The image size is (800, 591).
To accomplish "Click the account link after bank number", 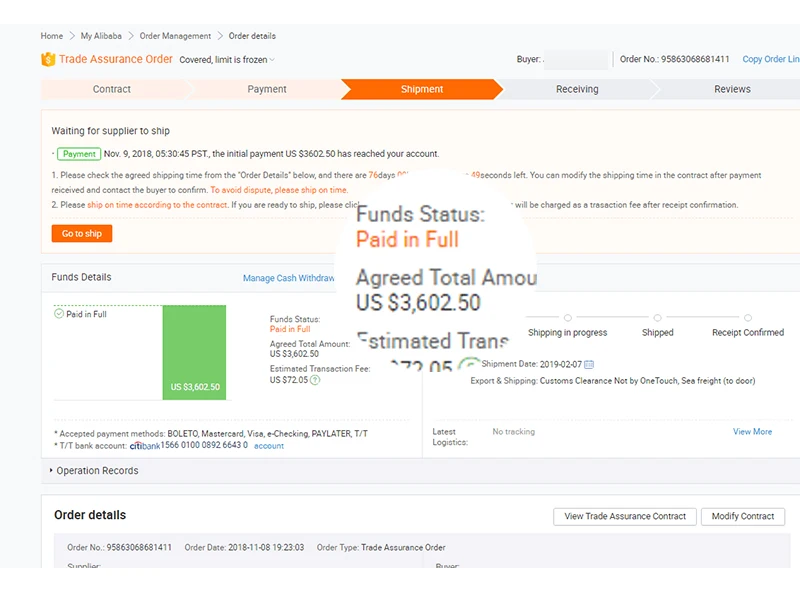I will click(269, 446).
